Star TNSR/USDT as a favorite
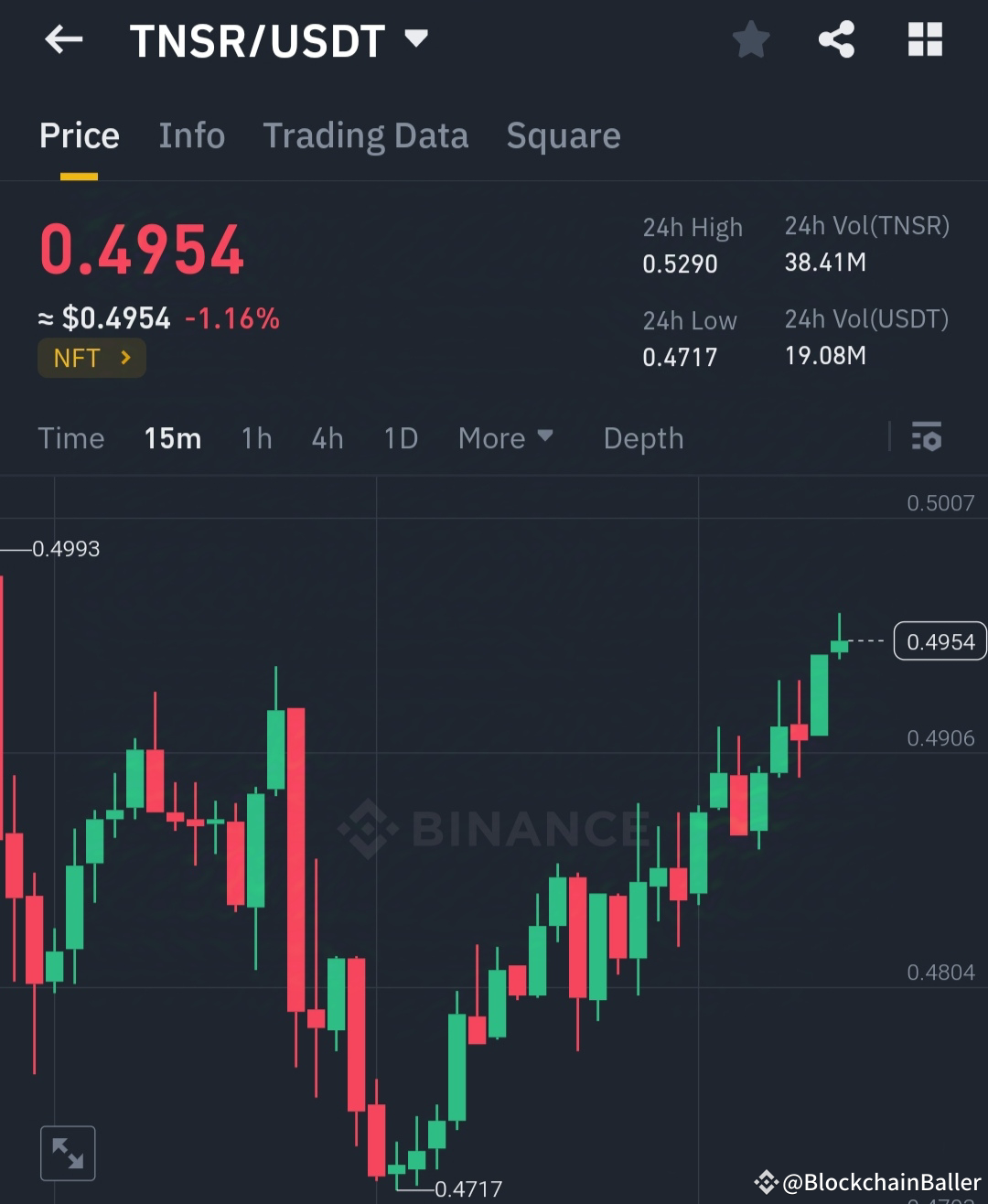 pyautogui.click(x=750, y=39)
